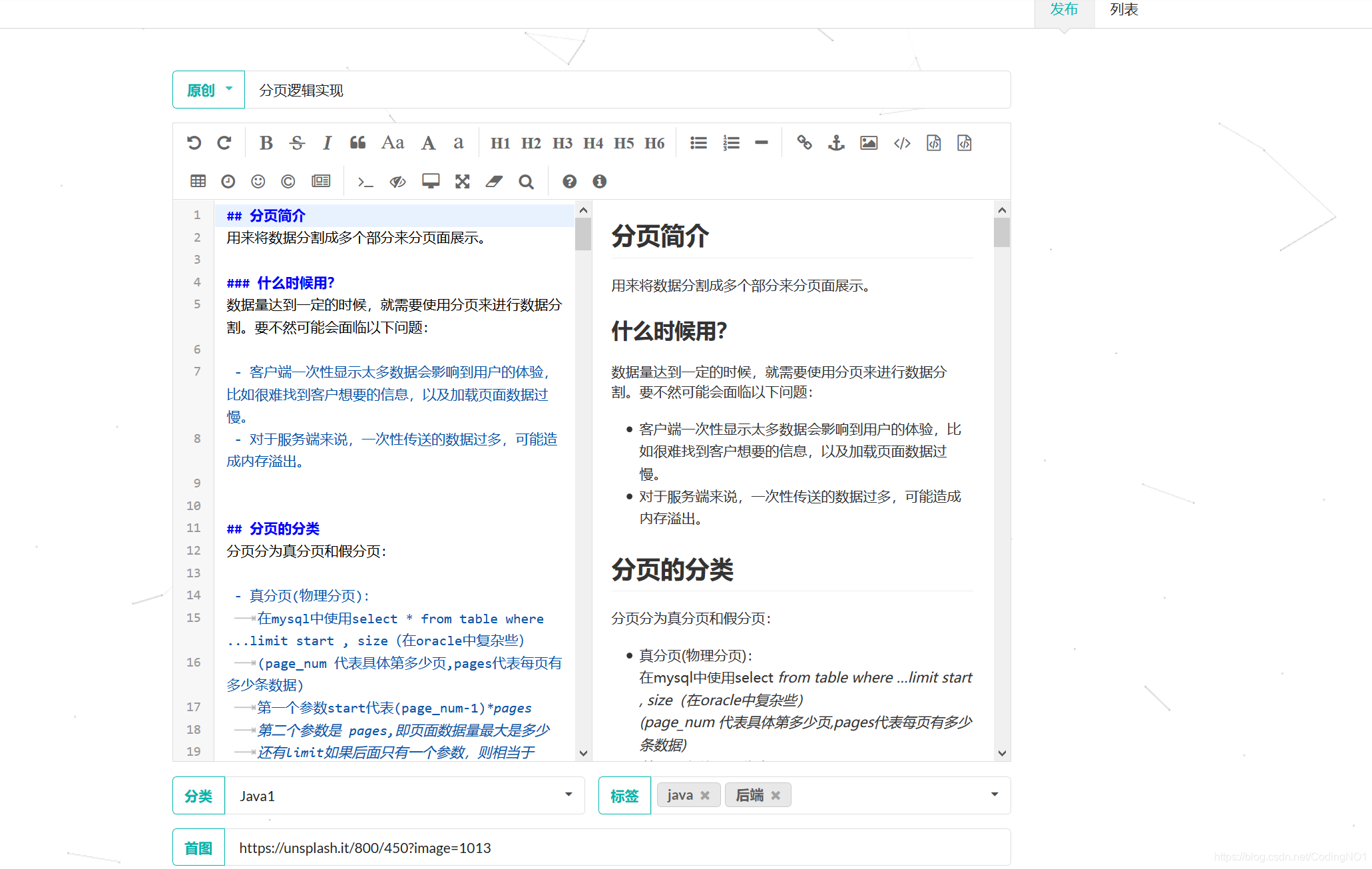Jump to line terminal icon
The width and height of the screenshot is (1372, 869).
[365, 181]
